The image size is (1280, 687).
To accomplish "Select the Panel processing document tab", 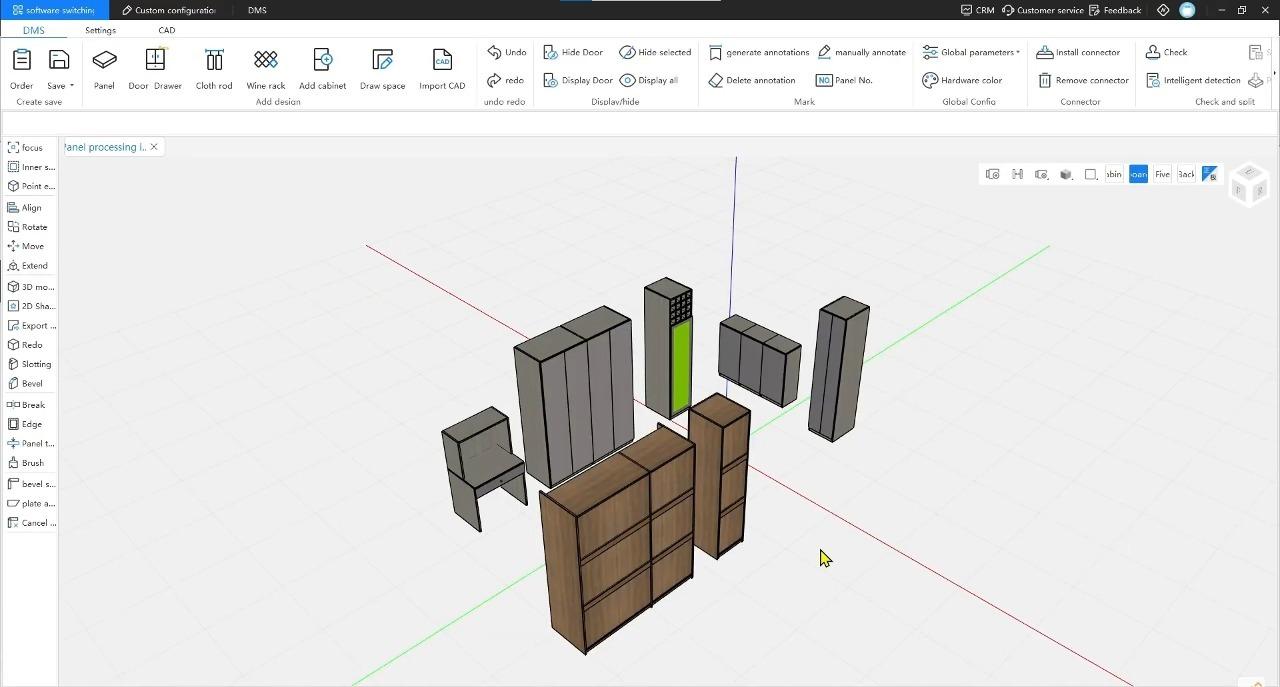I will (x=104, y=147).
